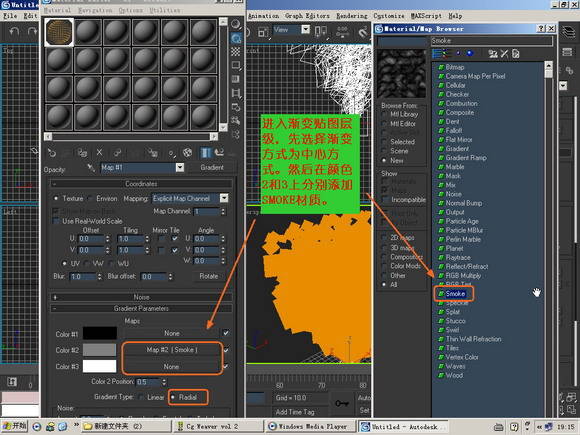Toggle Color #1 map enable checkbox
The height and width of the screenshot is (435, 580).
click(226, 333)
